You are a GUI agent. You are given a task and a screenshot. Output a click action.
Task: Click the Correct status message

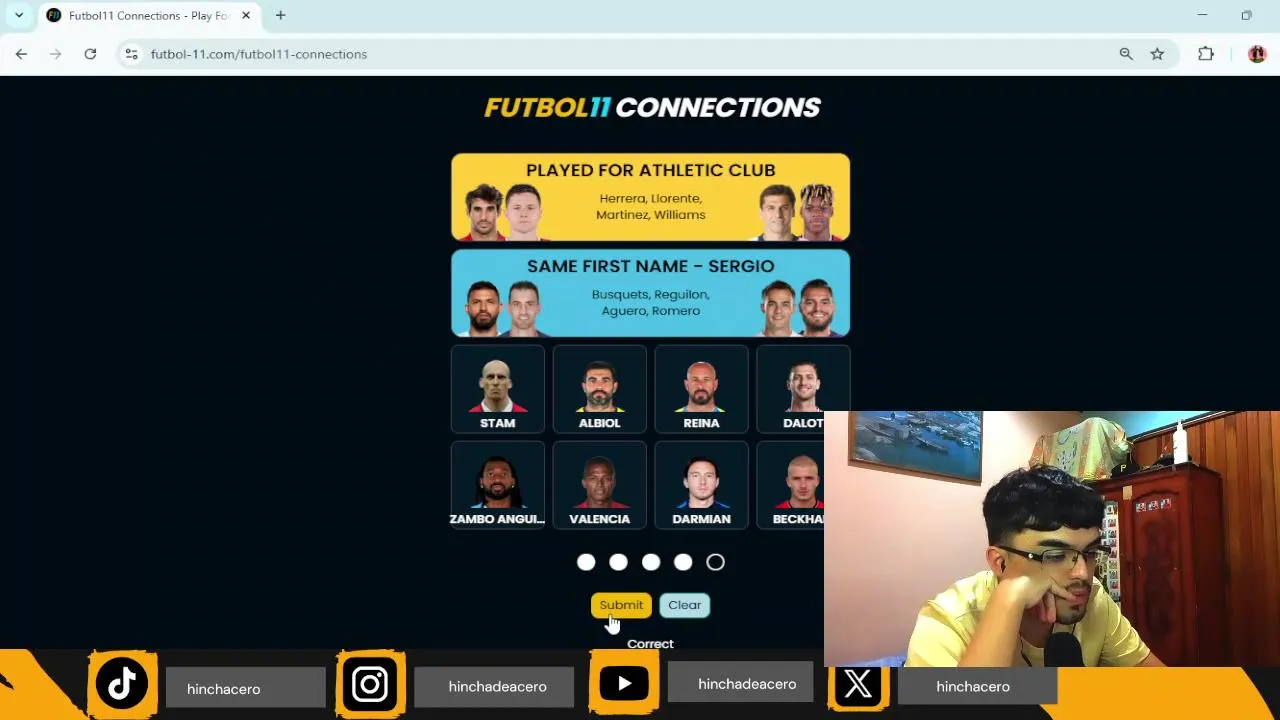650,644
